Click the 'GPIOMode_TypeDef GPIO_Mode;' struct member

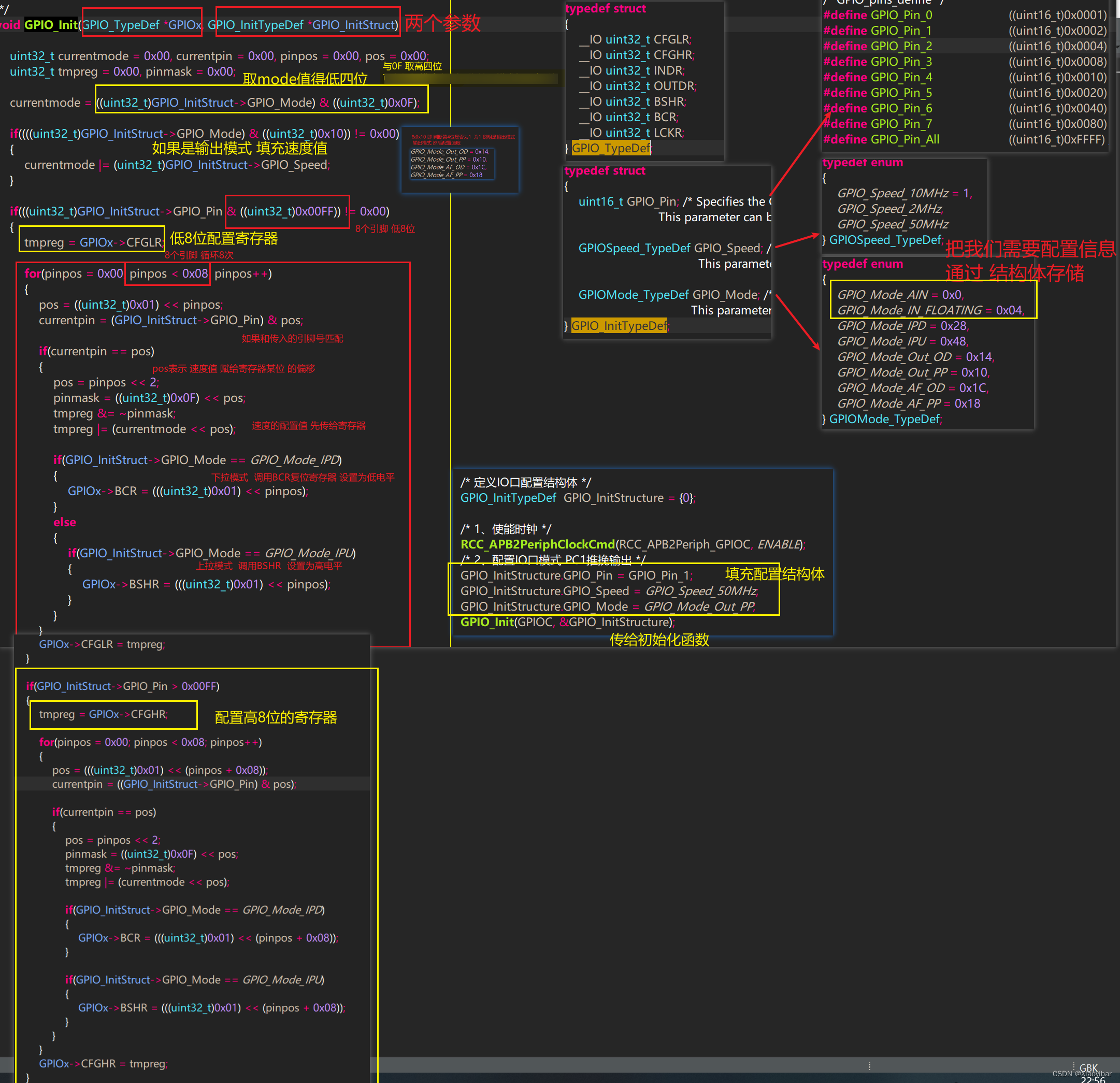pyautogui.click(x=669, y=295)
